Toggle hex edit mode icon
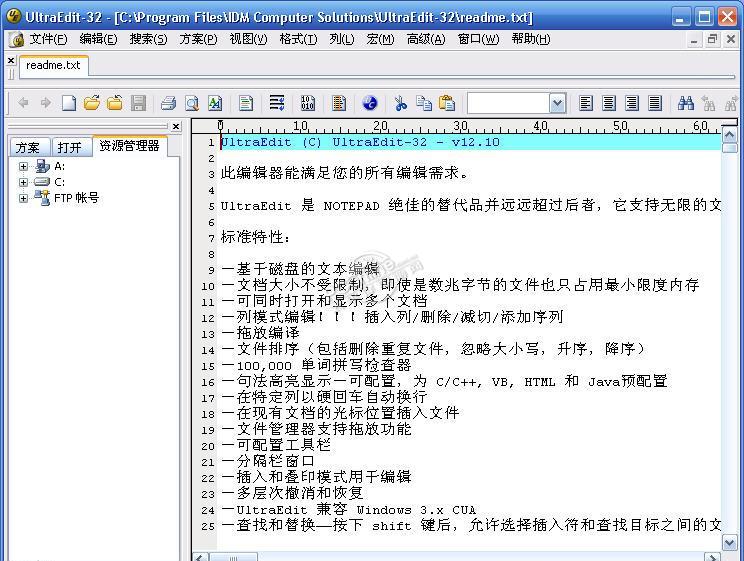Viewport: 744px width, 561px height. 307,103
